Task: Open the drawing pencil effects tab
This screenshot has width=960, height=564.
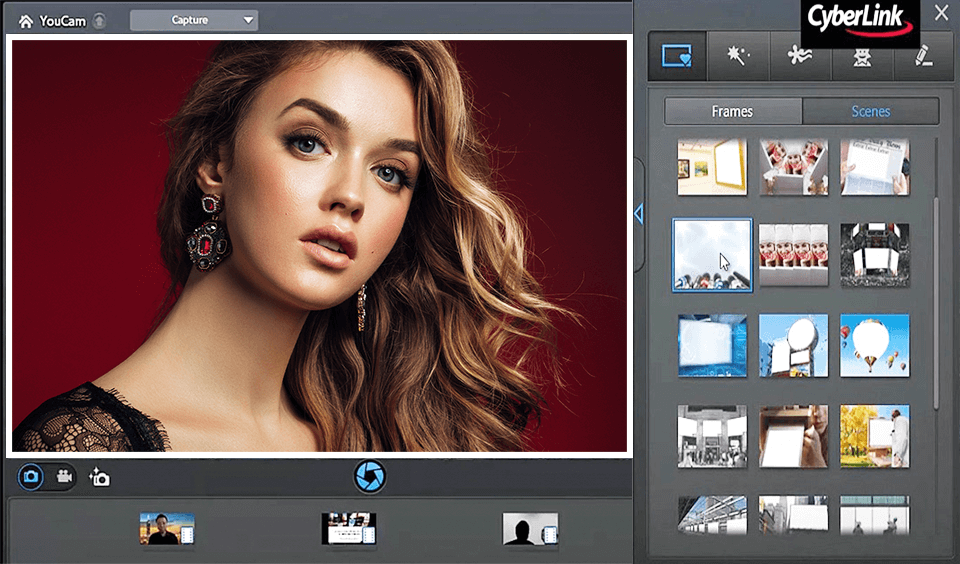Action: (x=923, y=58)
